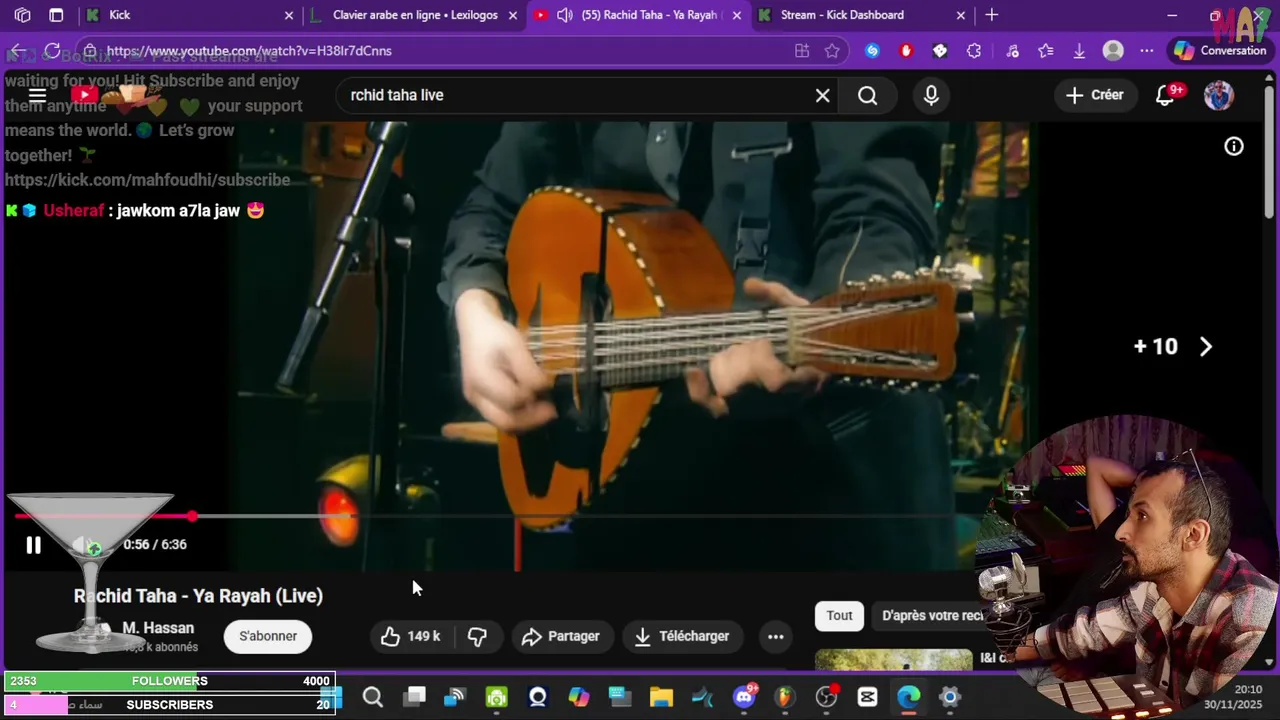
Task: Close the Rachid Taha YouTube tab
Action: tap(737, 15)
